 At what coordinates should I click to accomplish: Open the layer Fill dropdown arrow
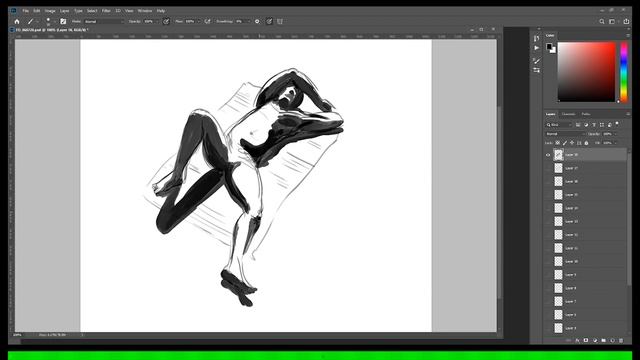(616, 143)
